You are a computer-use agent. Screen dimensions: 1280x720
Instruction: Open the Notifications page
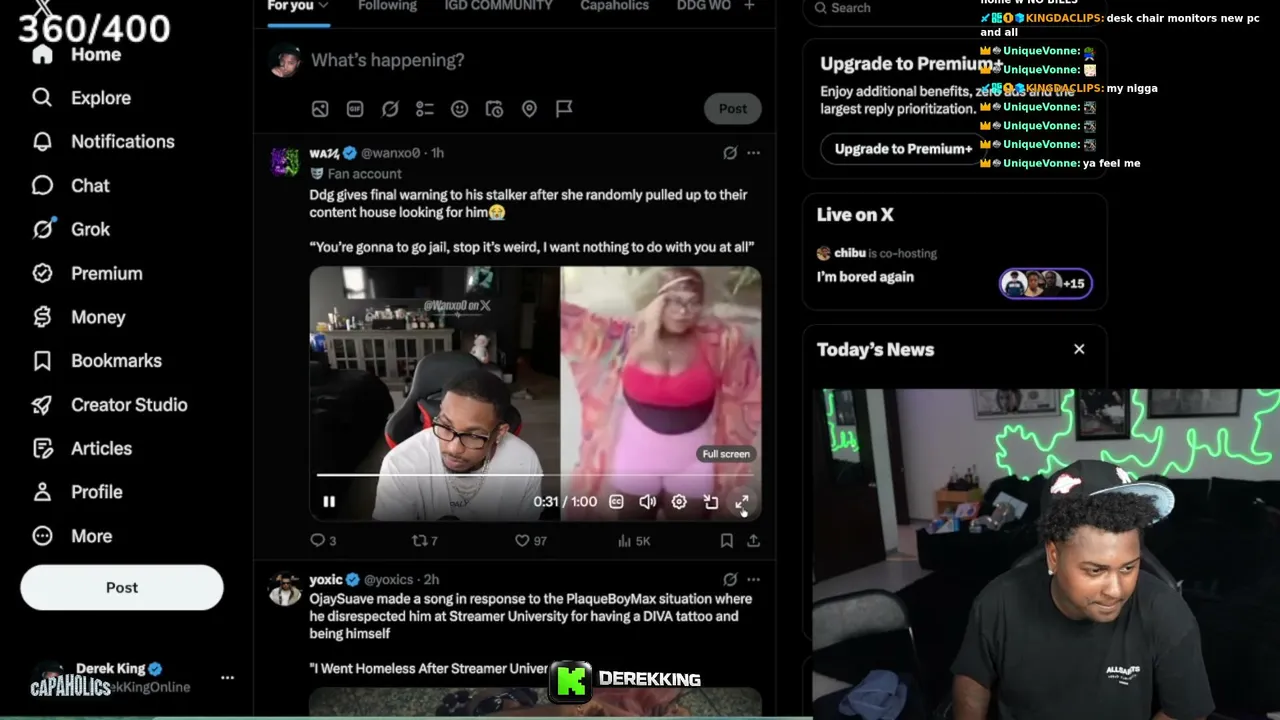point(103,142)
